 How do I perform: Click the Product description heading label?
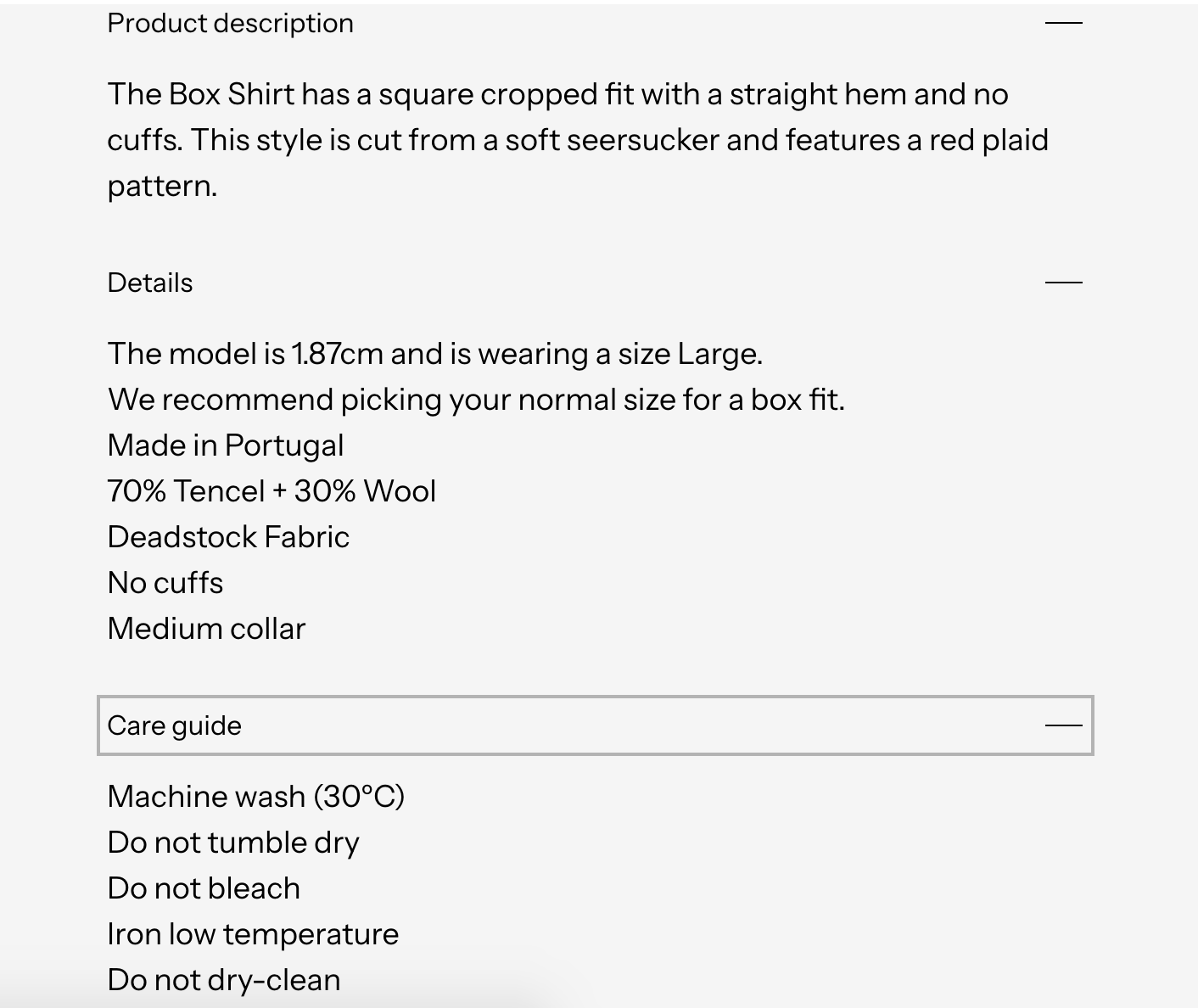[230, 23]
